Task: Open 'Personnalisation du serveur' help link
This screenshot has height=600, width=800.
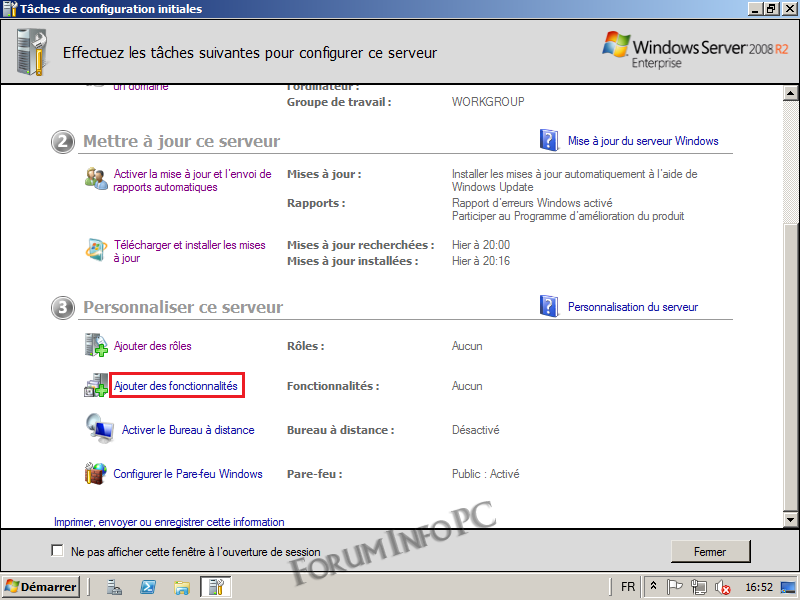Action: (633, 307)
